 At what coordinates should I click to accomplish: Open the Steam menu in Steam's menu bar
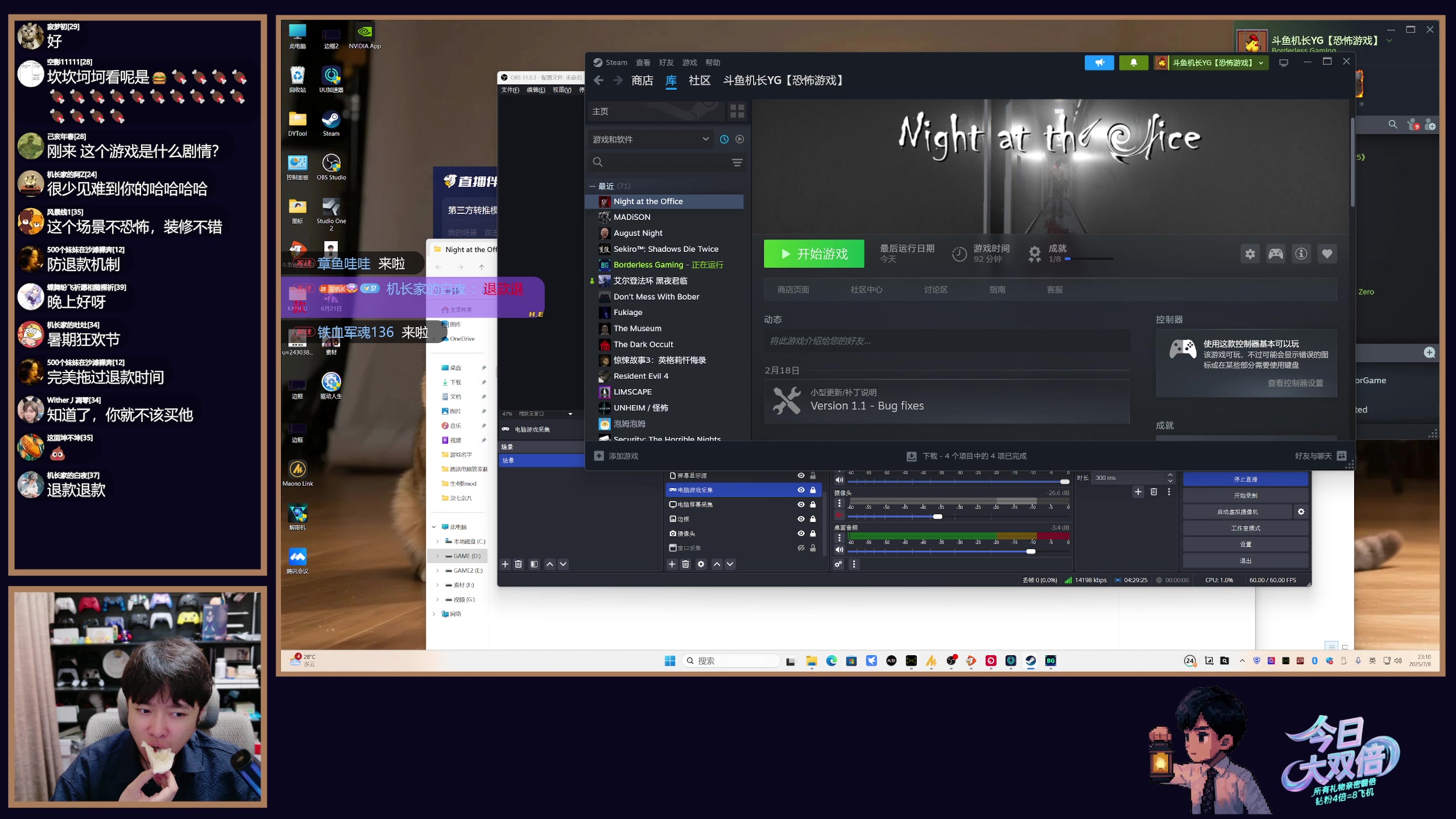tap(616, 63)
